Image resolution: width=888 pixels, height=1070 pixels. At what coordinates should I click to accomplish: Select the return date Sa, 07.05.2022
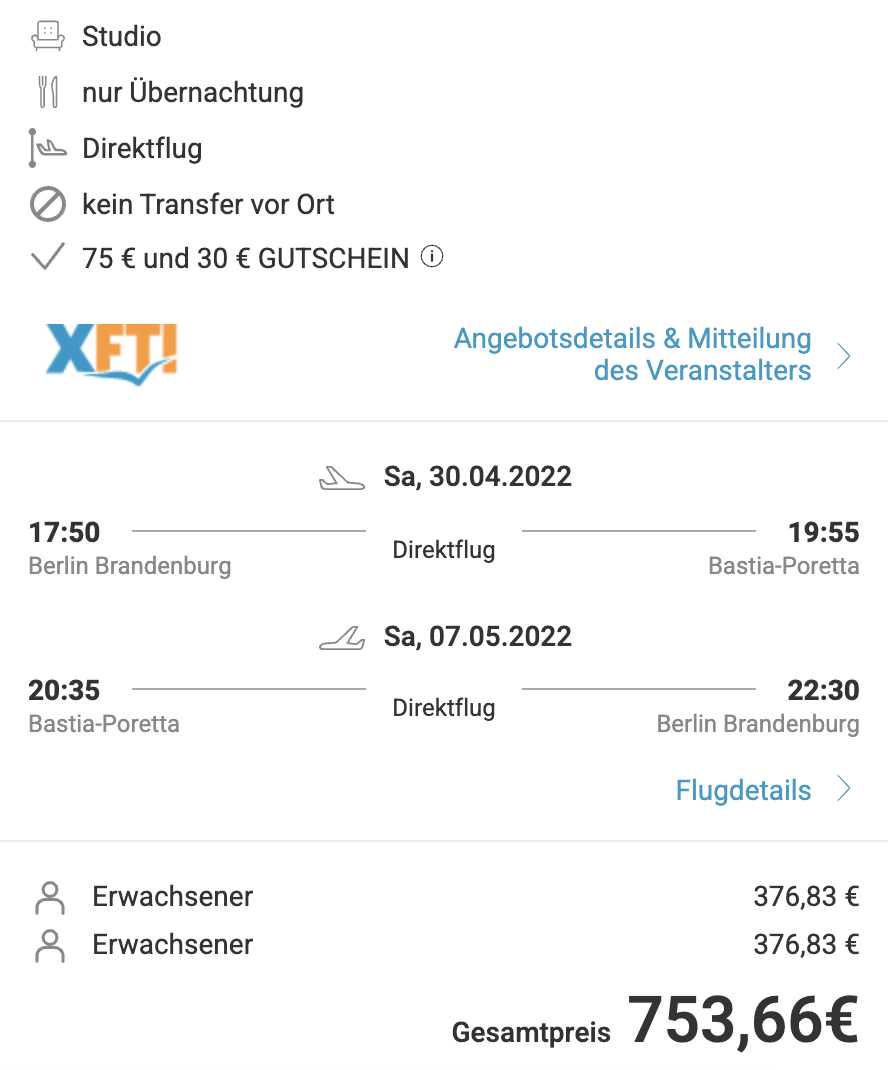478,637
